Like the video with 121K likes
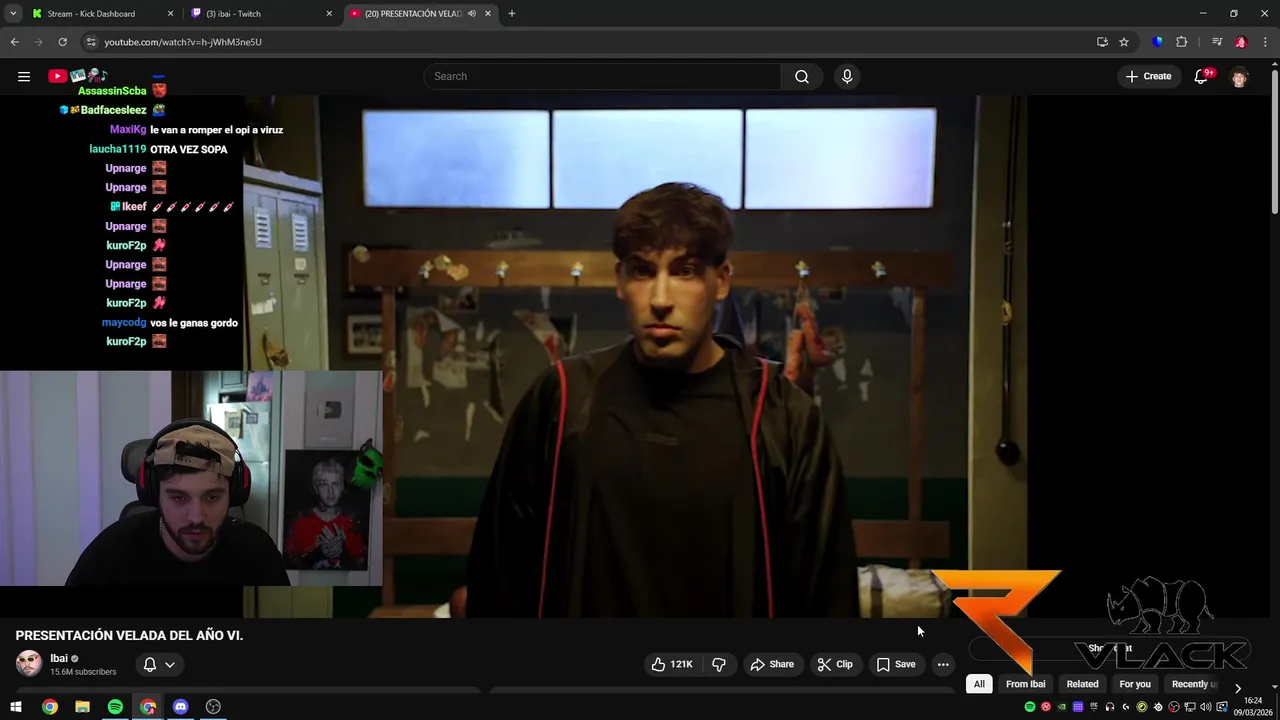The width and height of the screenshot is (1280, 720). [x=672, y=664]
